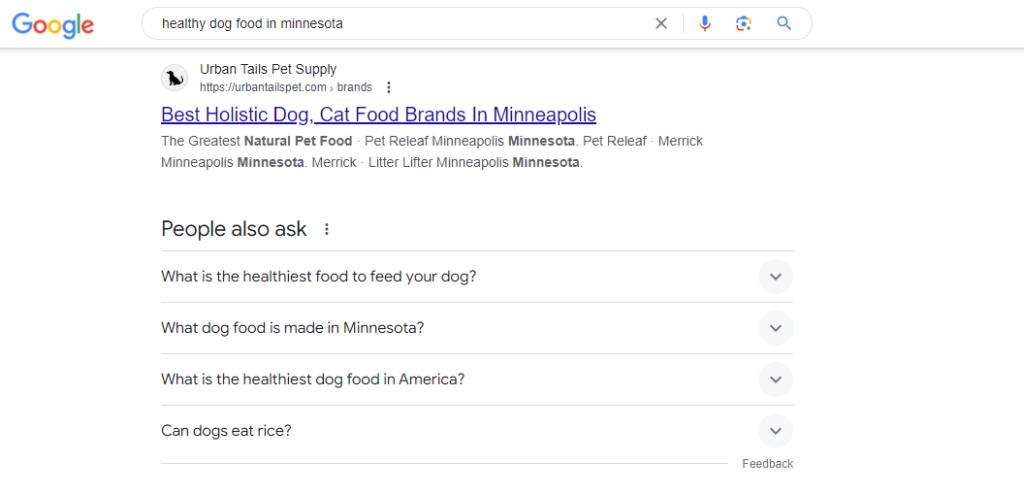Image resolution: width=1024 pixels, height=495 pixels.
Task: Click 'What is the healthiest dog food in America?' text
Action: point(313,380)
